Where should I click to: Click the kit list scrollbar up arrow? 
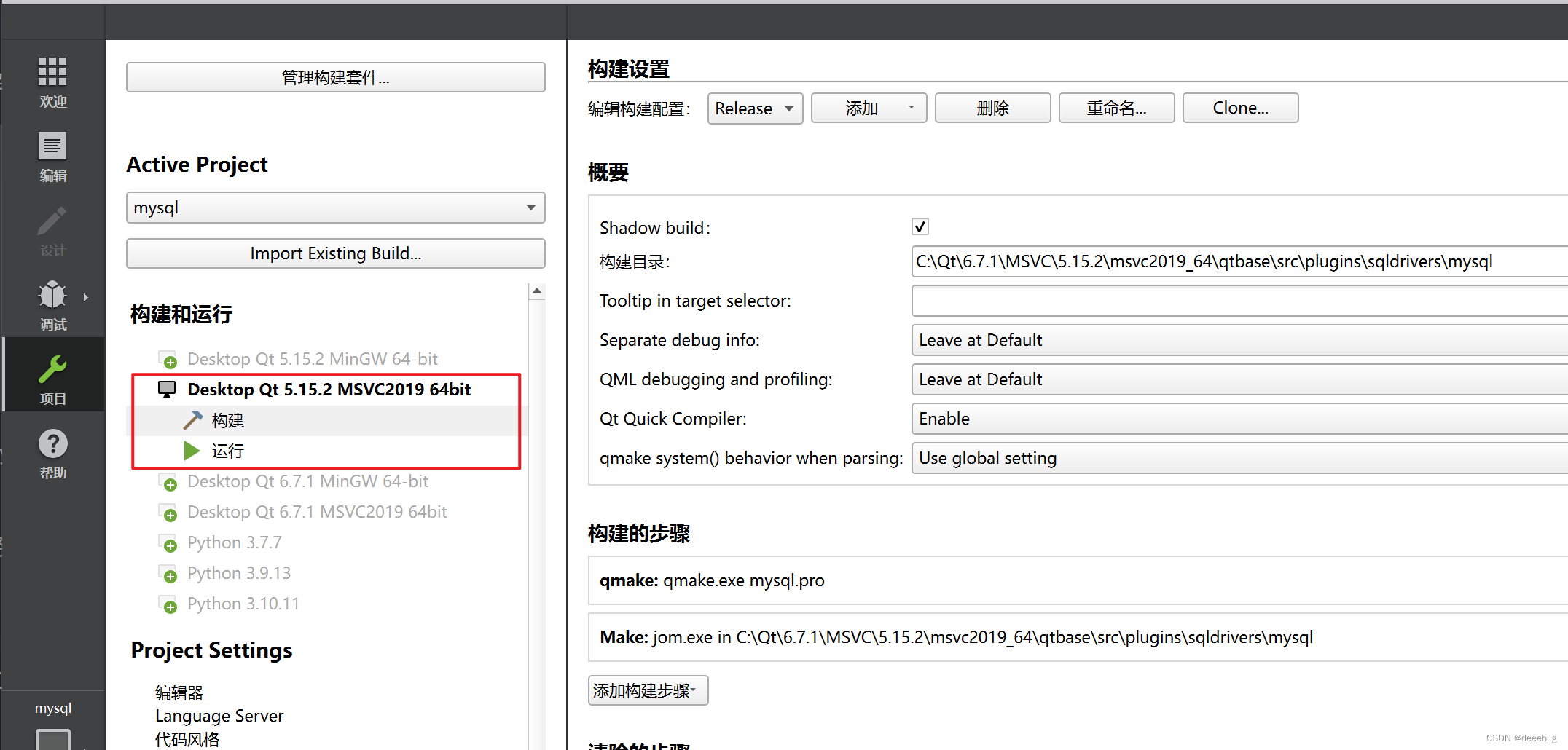coord(537,291)
